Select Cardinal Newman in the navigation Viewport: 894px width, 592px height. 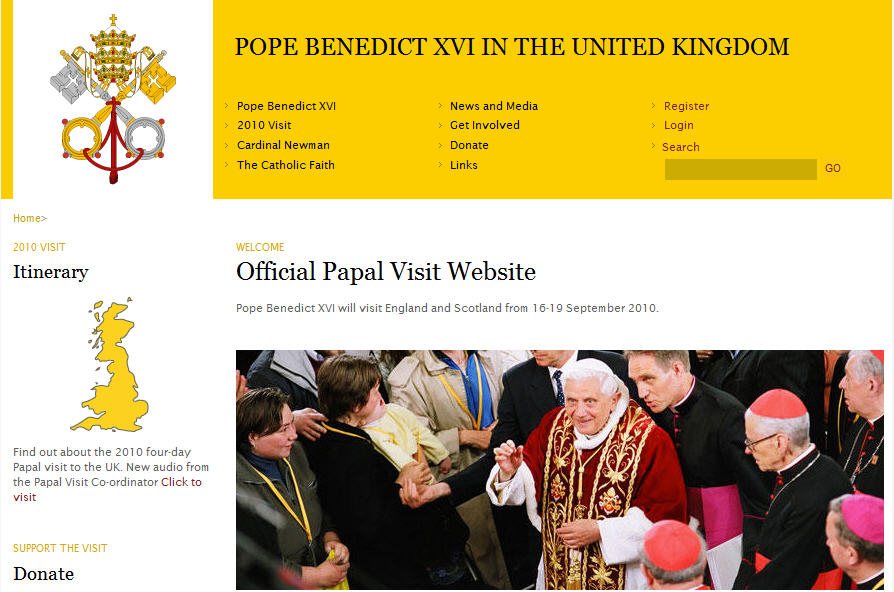pyautogui.click(x=283, y=145)
